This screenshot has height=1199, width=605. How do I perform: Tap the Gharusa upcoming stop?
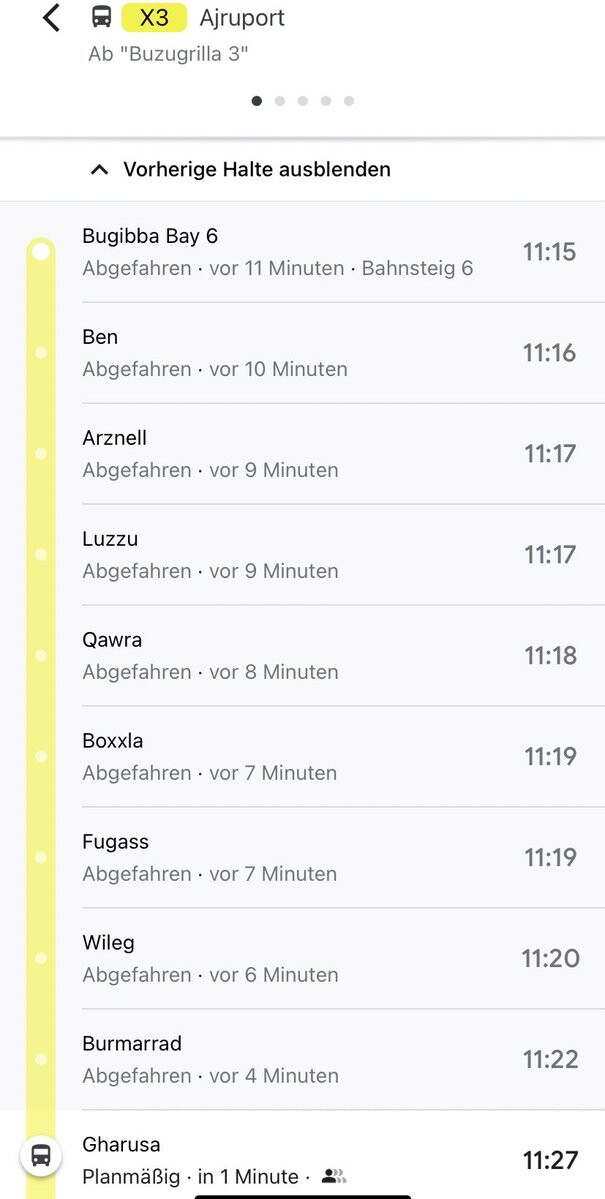click(300, 1159)
